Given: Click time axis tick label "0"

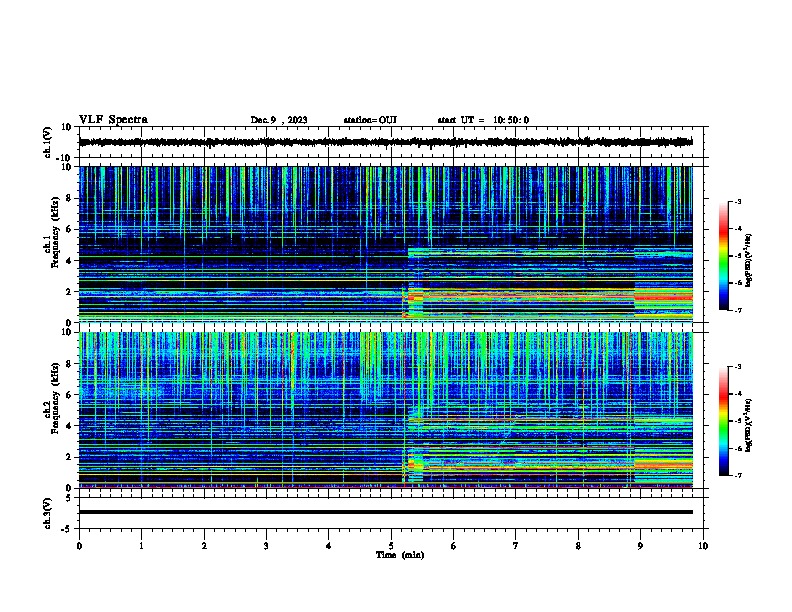Looking at the screenshot, I should point(79,546).
